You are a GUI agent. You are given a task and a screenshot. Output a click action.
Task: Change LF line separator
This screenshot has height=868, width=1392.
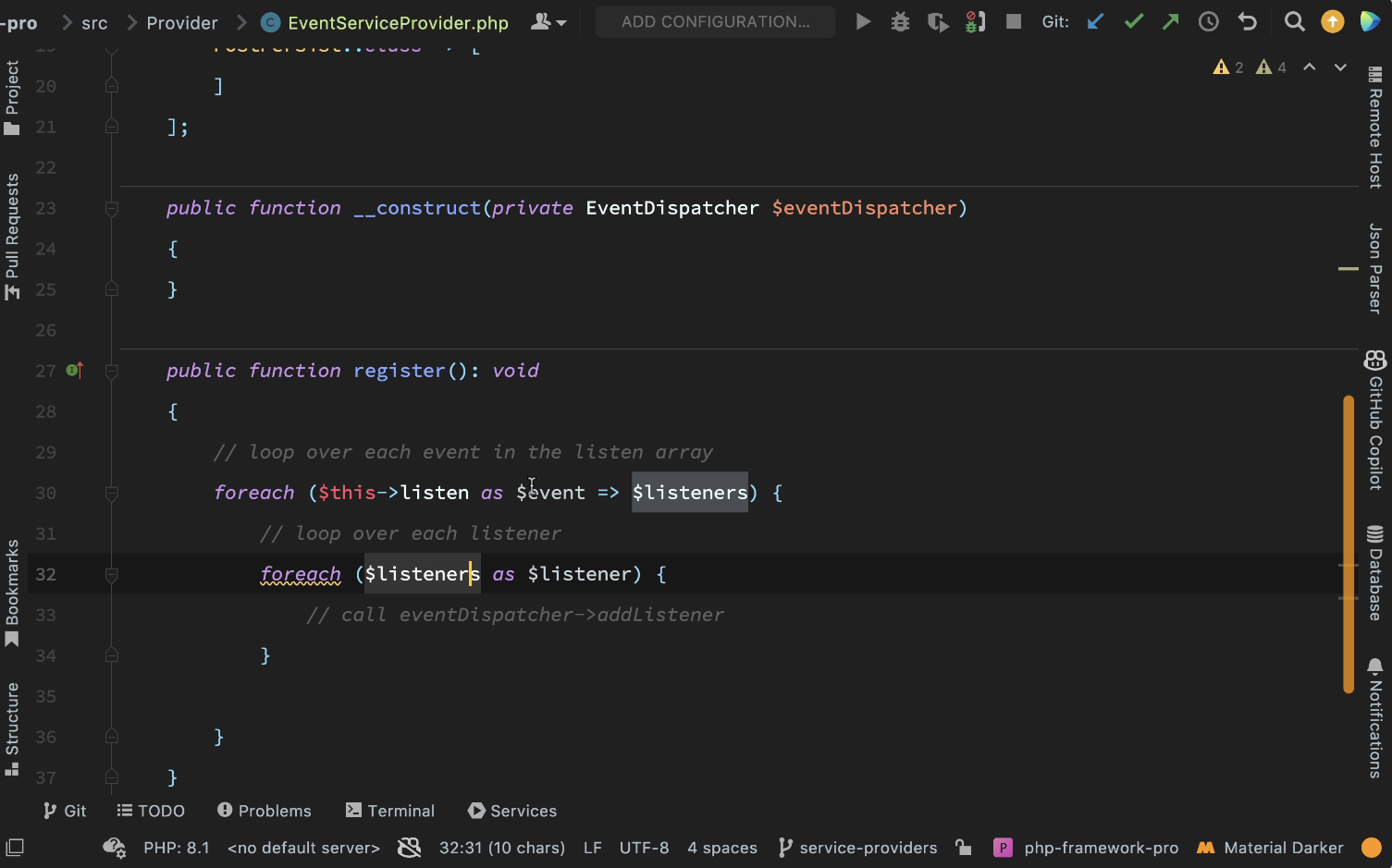click(x=593, y=848)
